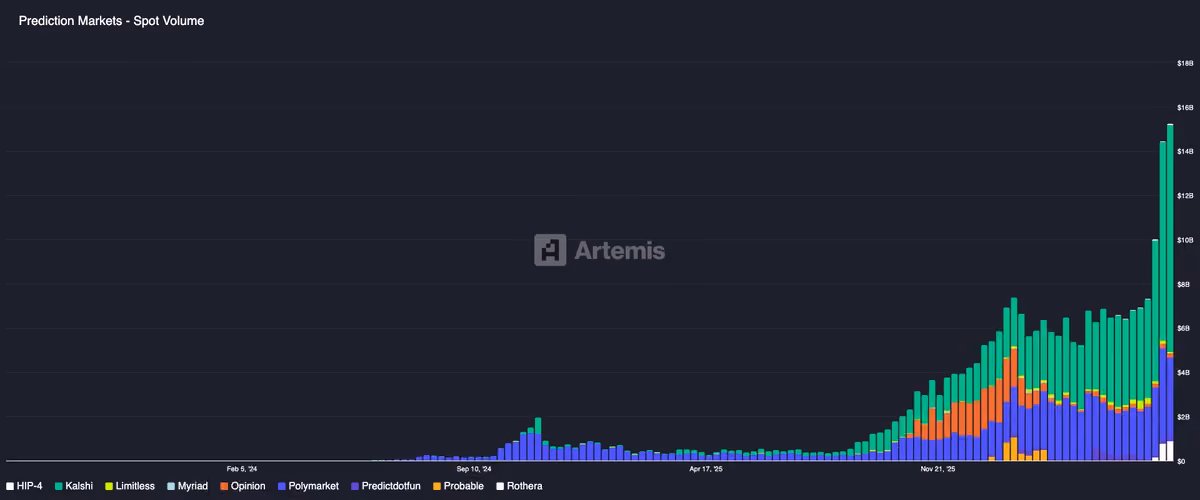Image resolution: width=1200 pixels, height=500 pixels.
Task: Click the $14B y-axis label
Action: [x=1185, y=151]
